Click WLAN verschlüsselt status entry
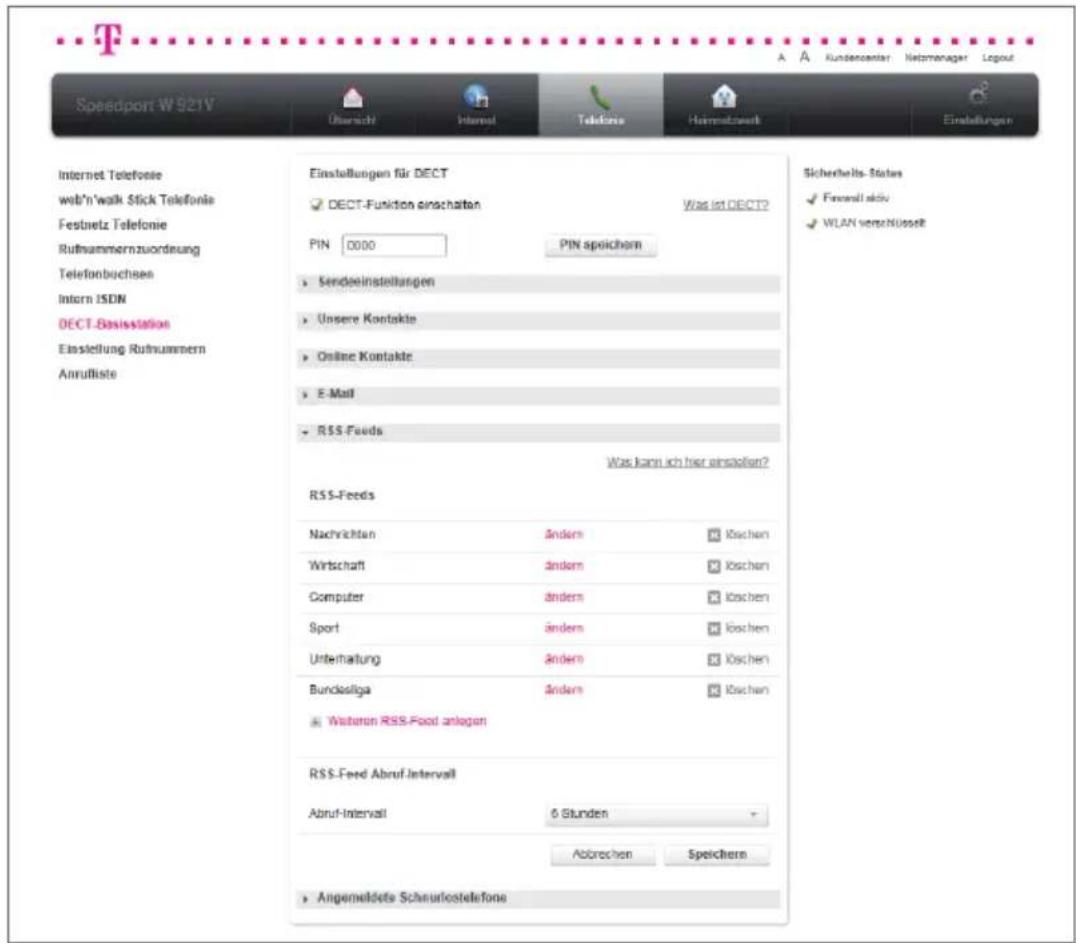The image size is (1076, 943). pos(866,223)
